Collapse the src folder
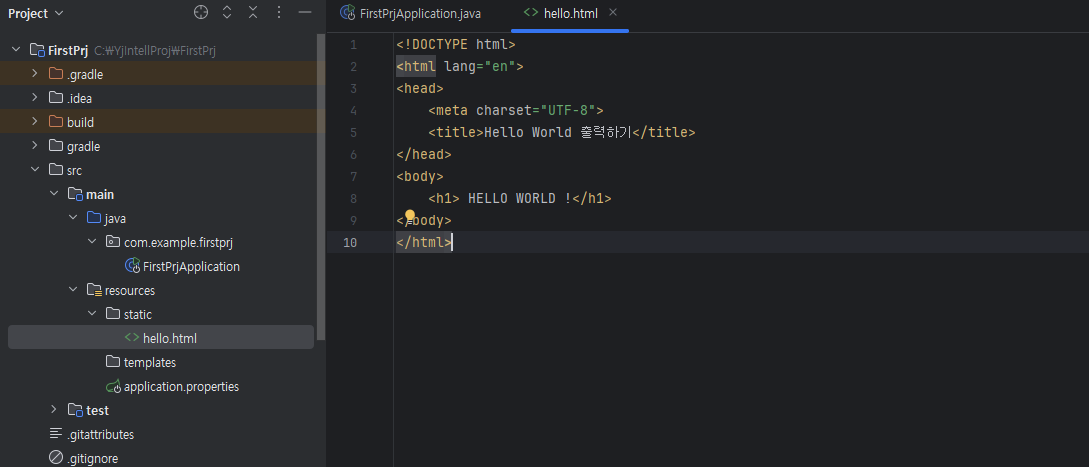 35,170
